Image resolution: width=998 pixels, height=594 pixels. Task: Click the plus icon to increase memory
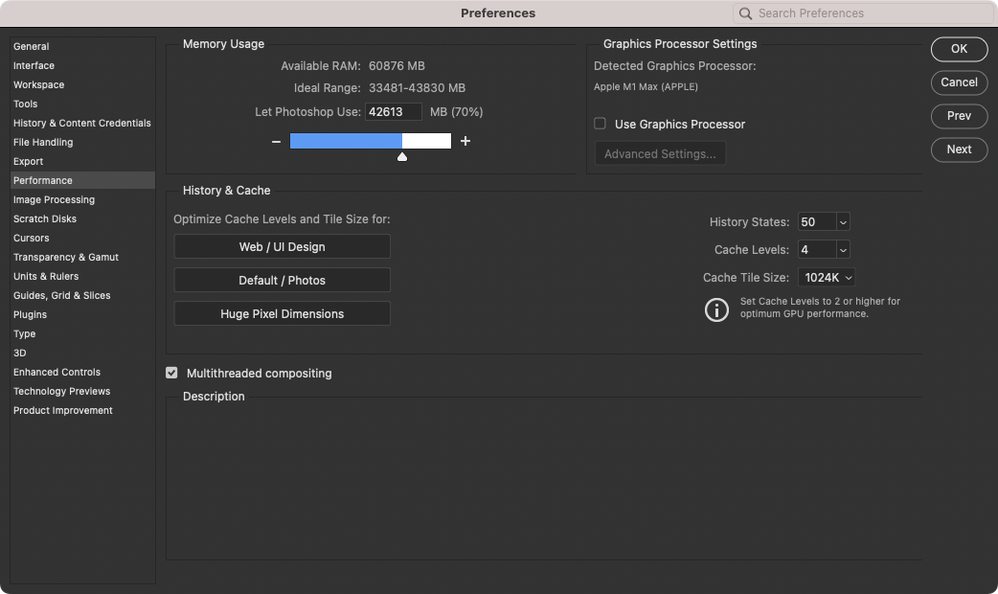465,141
